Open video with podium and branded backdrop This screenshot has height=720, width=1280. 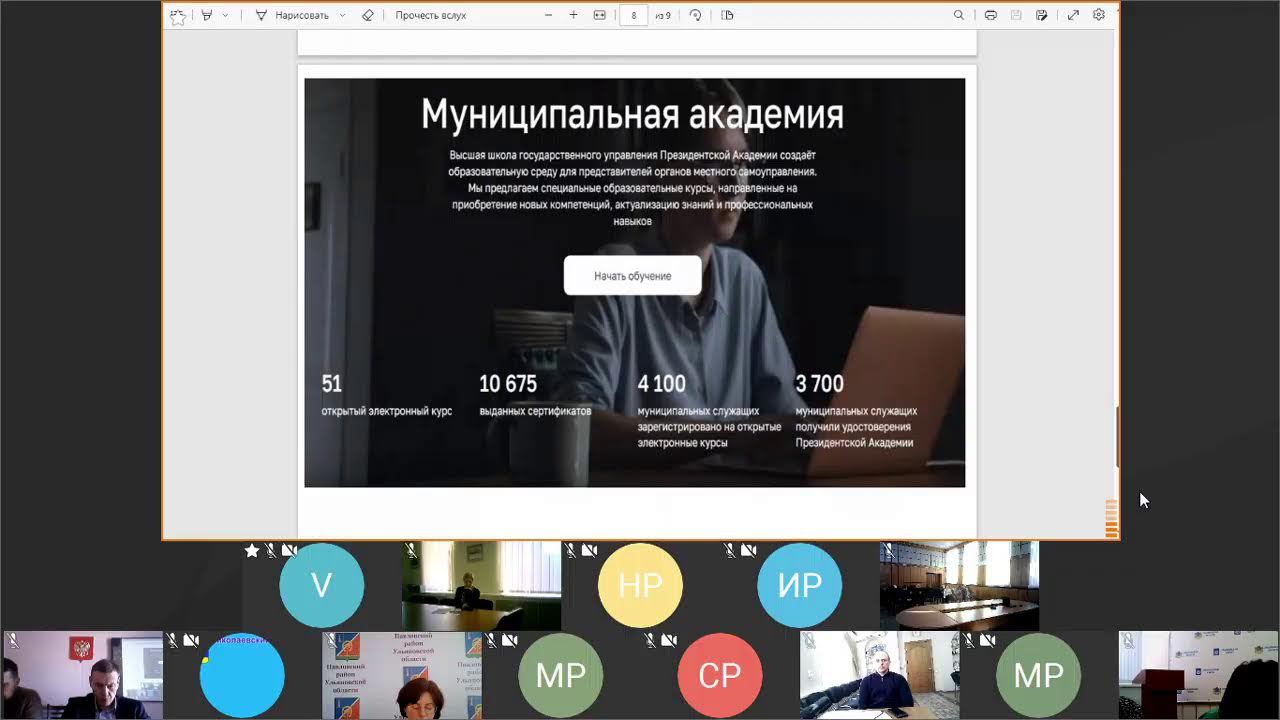[x=1199, y=675]
